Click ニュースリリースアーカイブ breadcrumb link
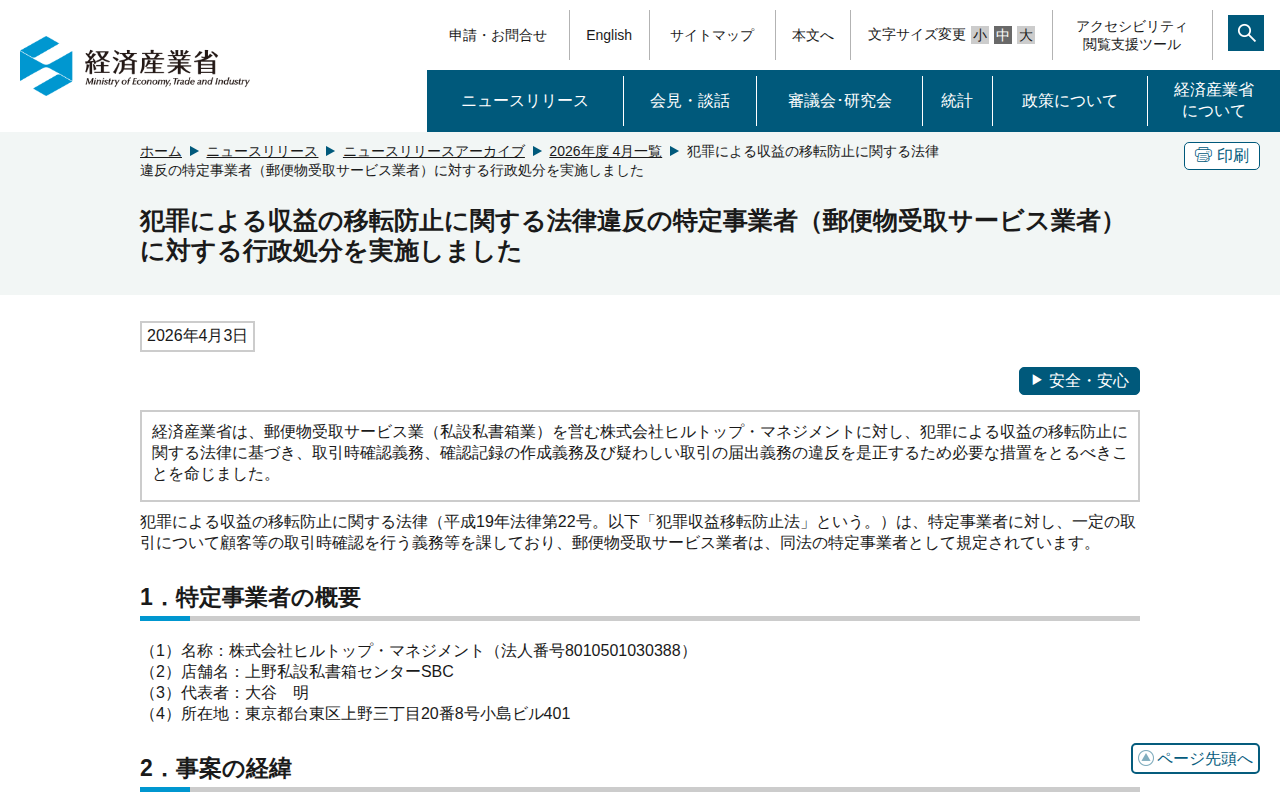 [434, 151]
